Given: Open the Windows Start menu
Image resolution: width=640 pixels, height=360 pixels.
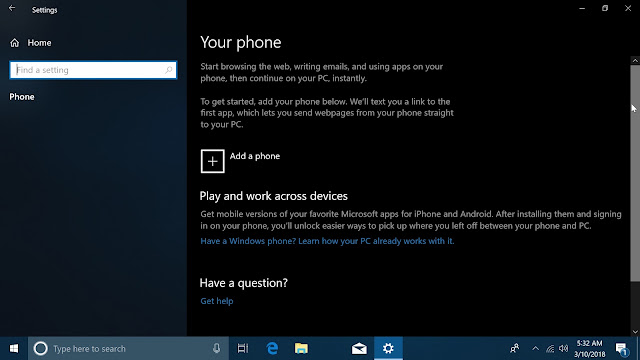Looking at the screenshot, I should point(14,349).
